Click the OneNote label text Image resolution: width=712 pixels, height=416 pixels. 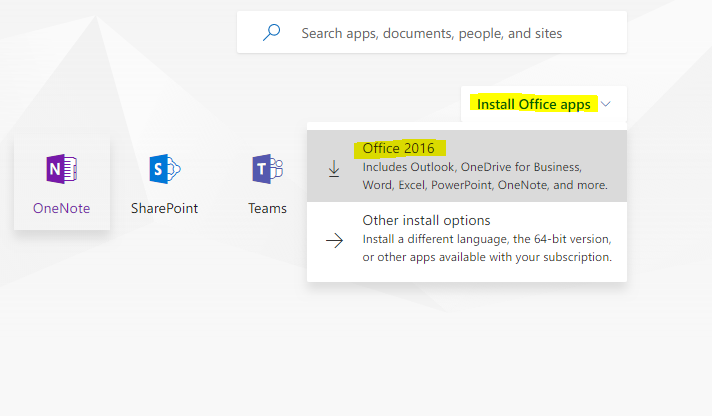62,208
